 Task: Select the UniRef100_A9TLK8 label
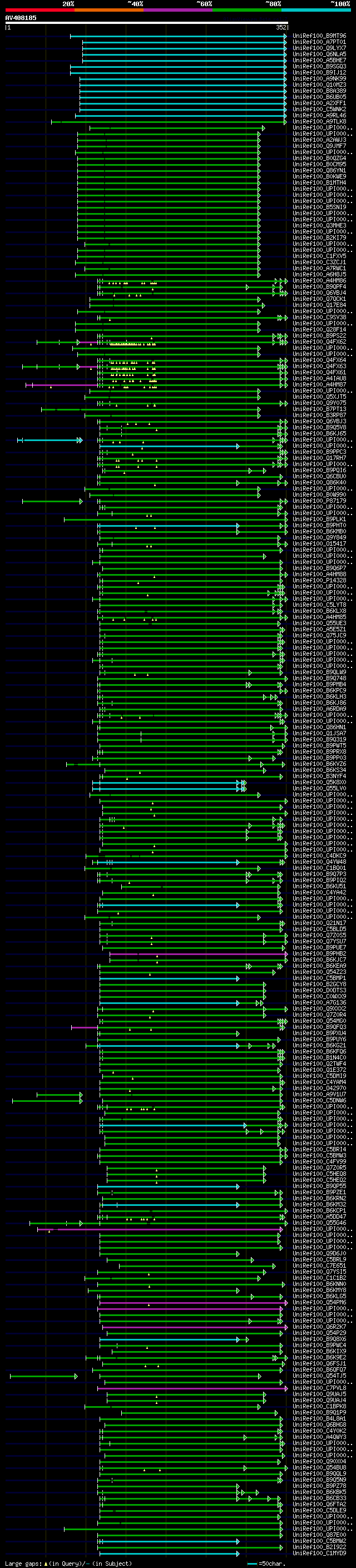319,122
